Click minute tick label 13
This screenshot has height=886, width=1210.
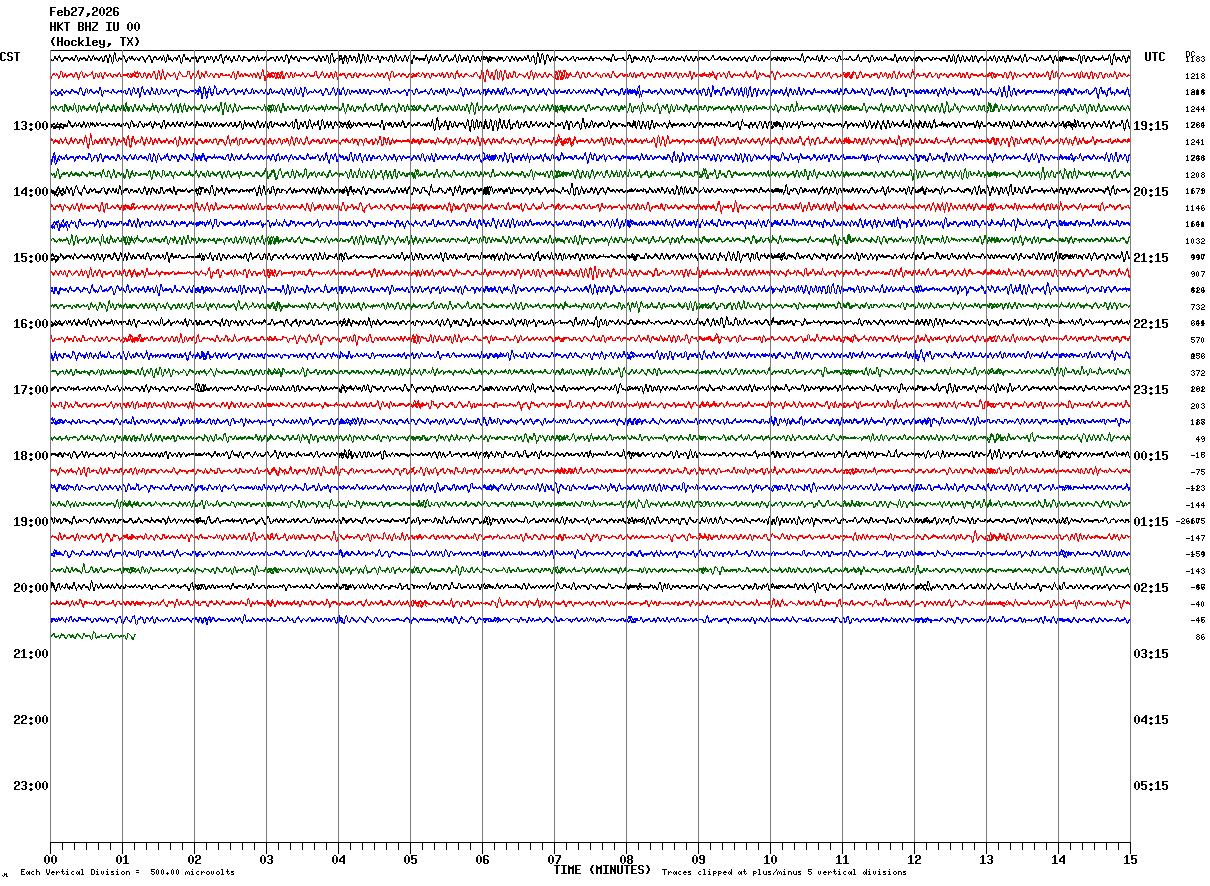986,859
